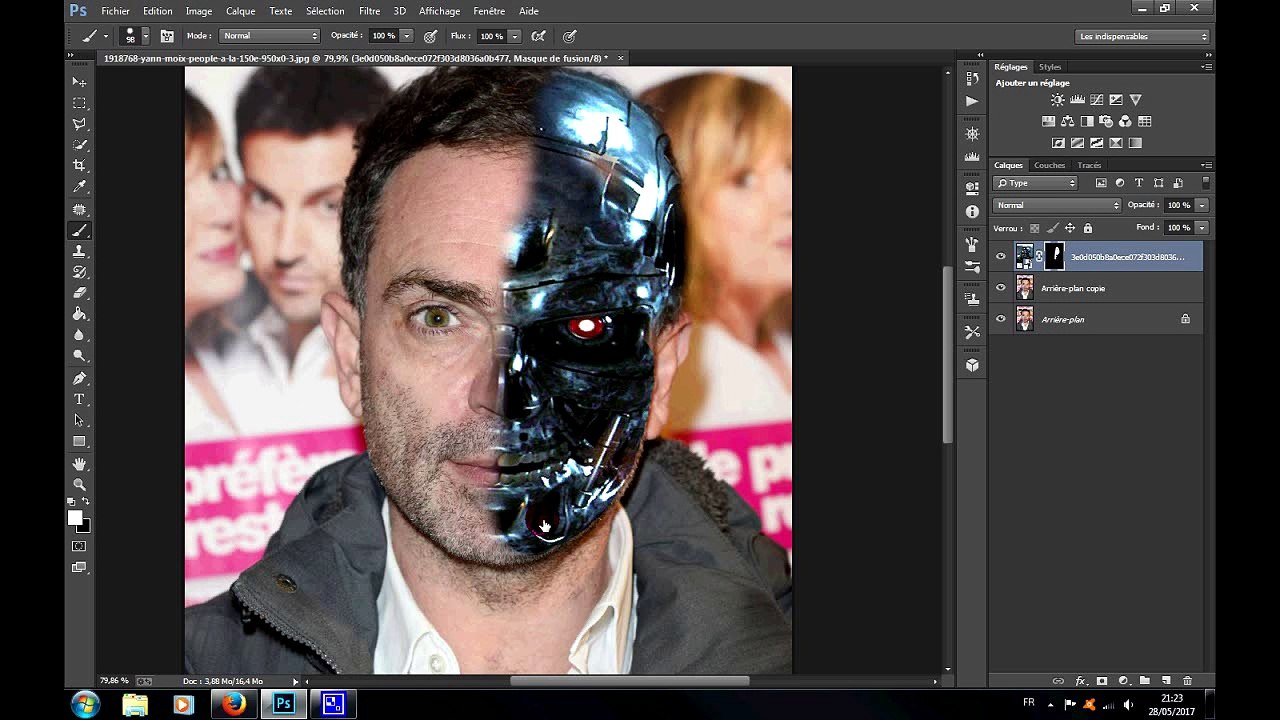Viewport: 1280px width, 720px height.
Task: Select the Dodge tool
Action: pos(79,356)
